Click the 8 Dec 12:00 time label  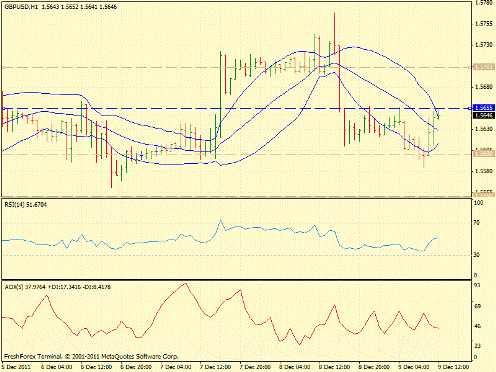point(335,367)
